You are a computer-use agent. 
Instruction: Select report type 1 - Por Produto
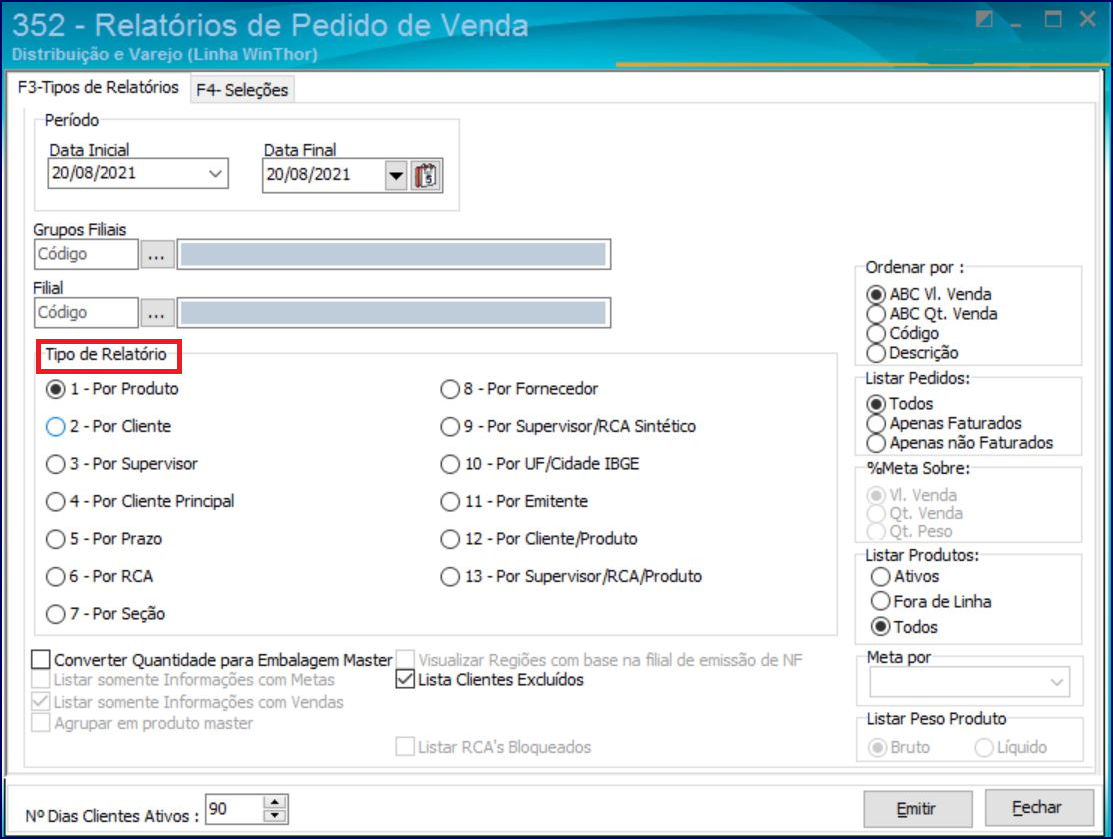112,389
